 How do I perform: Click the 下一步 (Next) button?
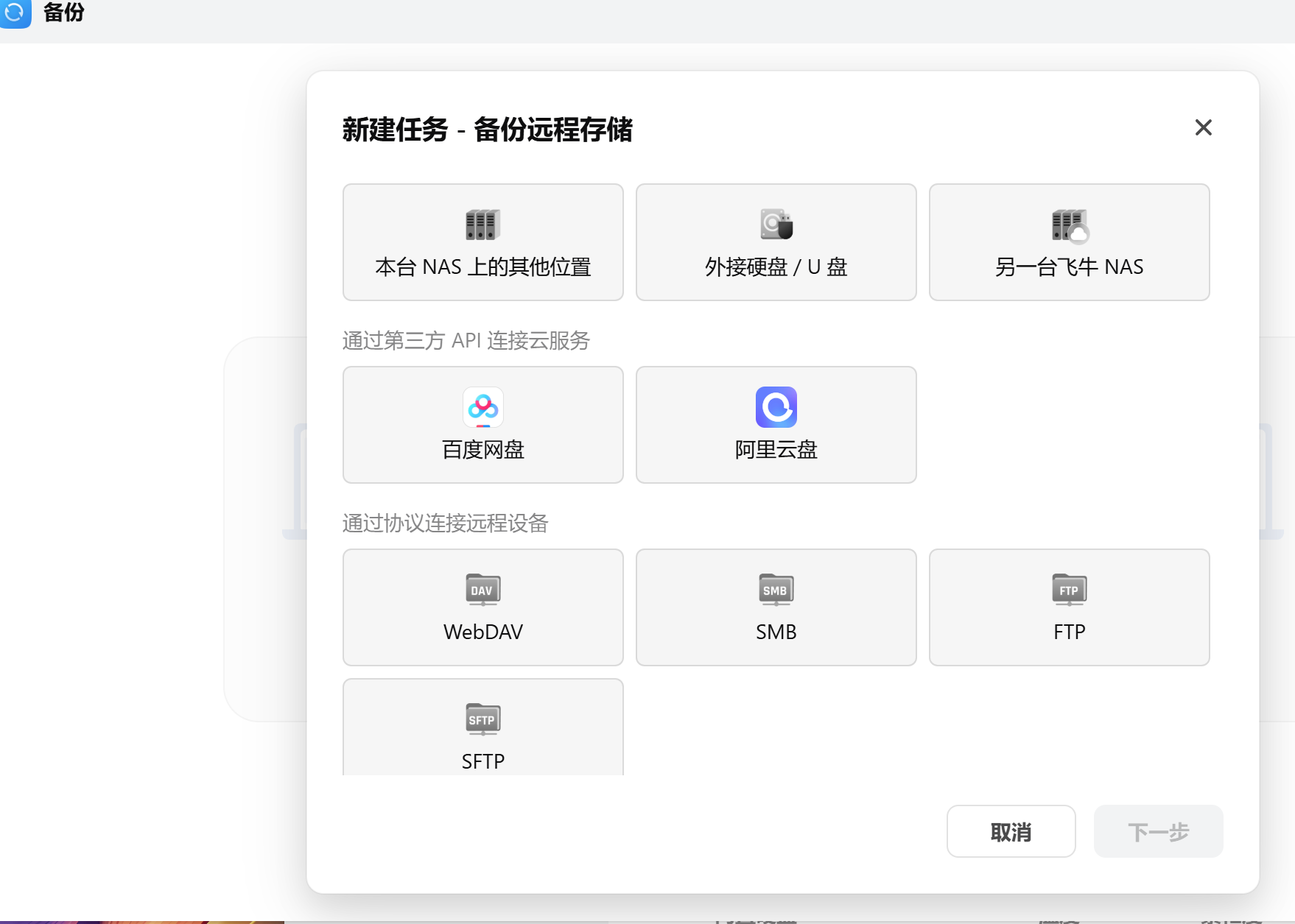click(x=1158, y=832)
